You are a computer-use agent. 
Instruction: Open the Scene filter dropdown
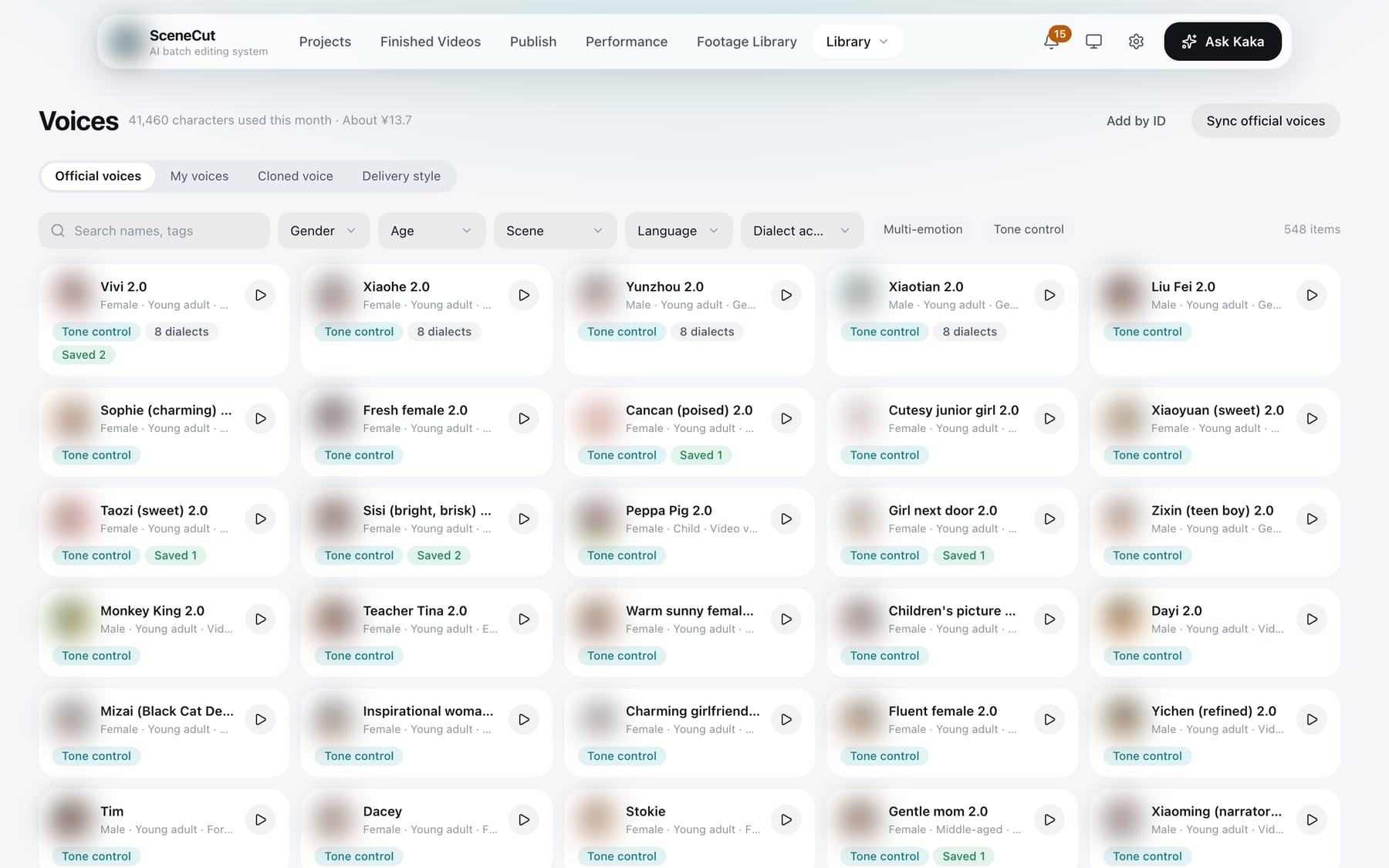coord(555,231)
